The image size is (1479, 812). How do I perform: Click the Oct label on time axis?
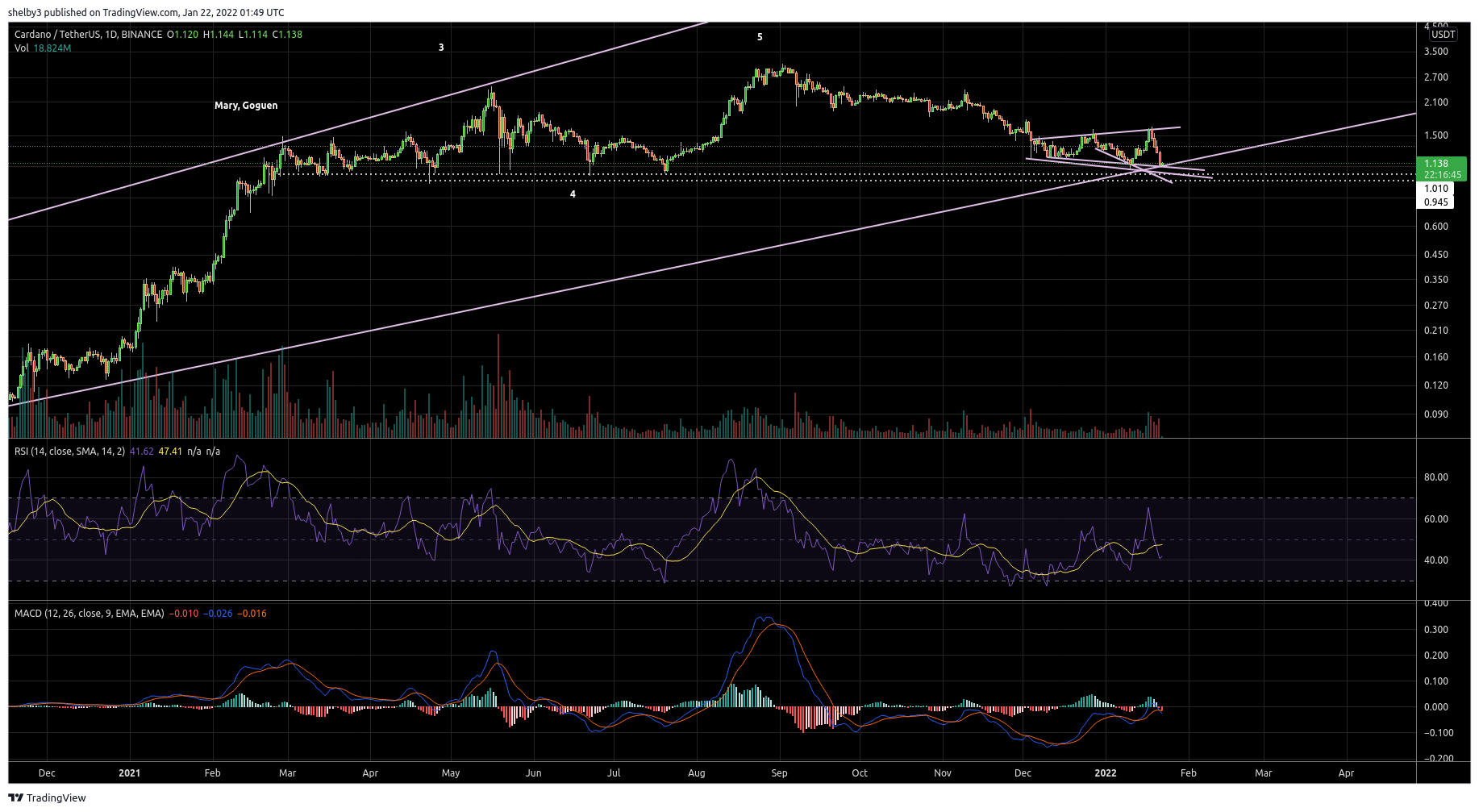pos(860,773)
